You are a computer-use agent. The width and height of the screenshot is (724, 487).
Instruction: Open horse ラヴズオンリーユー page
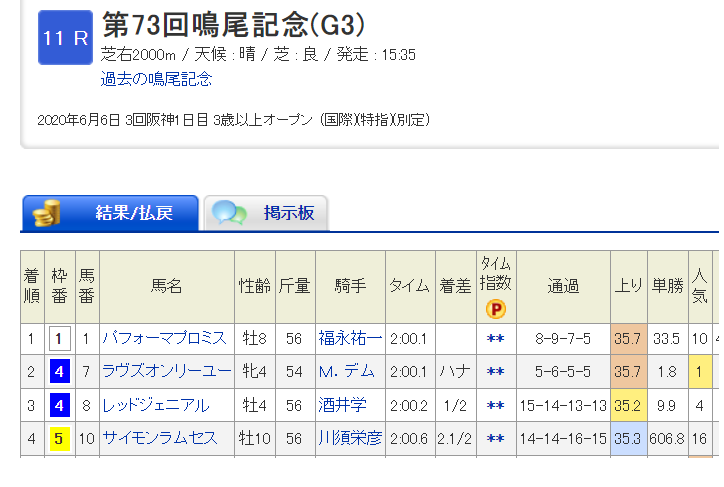(x=167, y=371)
